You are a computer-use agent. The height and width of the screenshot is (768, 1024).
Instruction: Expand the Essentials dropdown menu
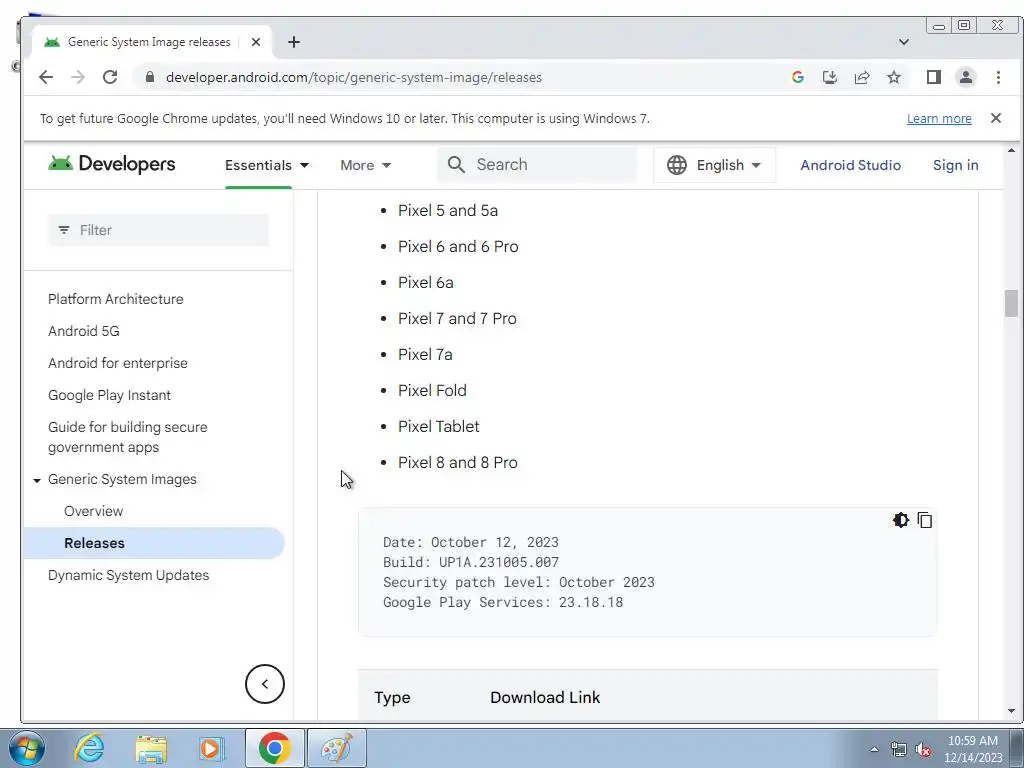point(267,165)
